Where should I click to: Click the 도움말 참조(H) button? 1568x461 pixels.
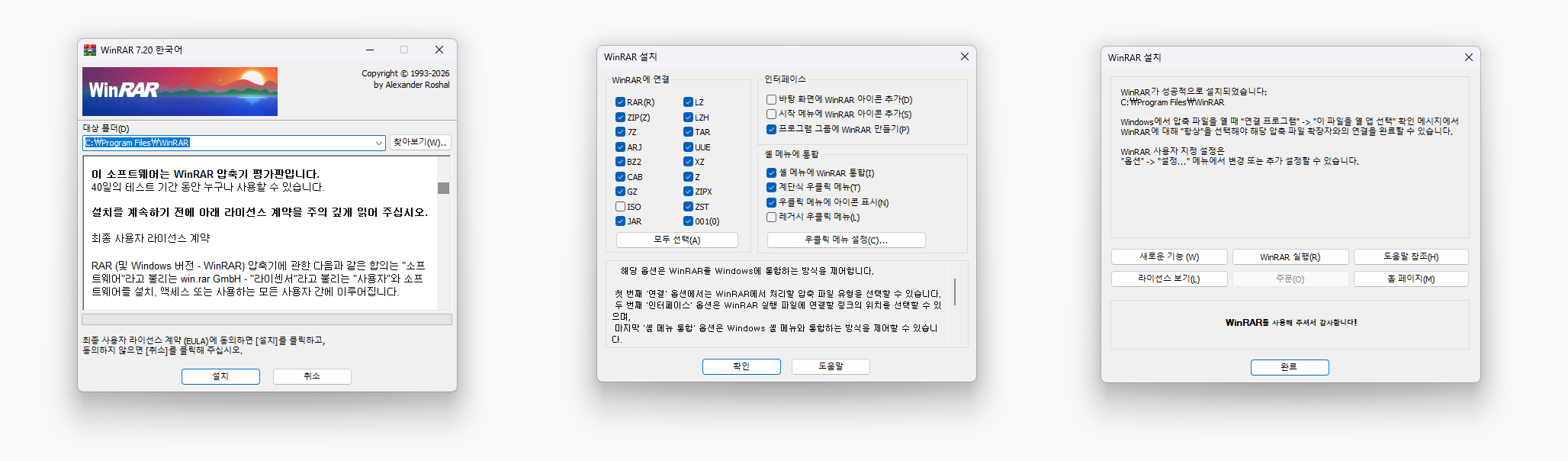pos(1411,257)
